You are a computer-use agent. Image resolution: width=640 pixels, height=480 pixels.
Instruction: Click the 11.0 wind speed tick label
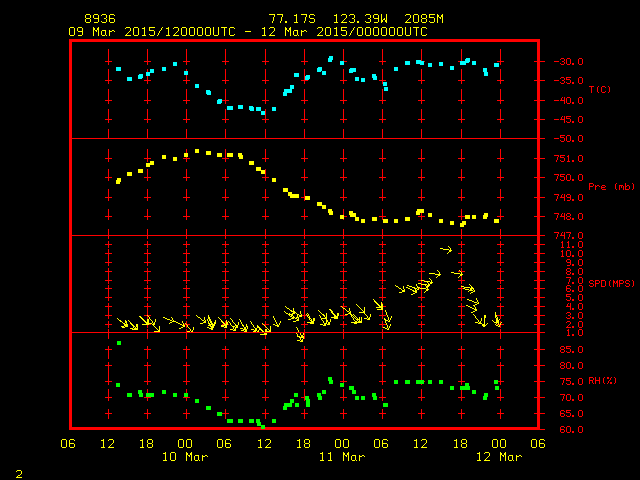[x=571, y=245]
